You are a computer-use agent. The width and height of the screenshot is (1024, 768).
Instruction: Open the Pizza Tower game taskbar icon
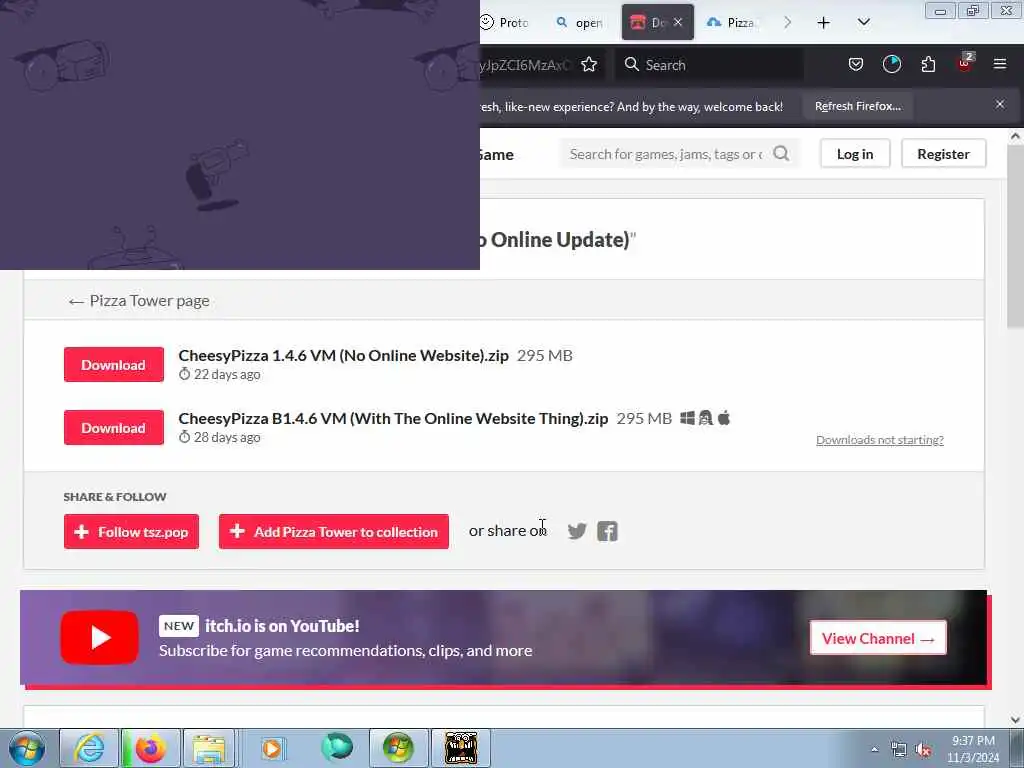point(460,748)
